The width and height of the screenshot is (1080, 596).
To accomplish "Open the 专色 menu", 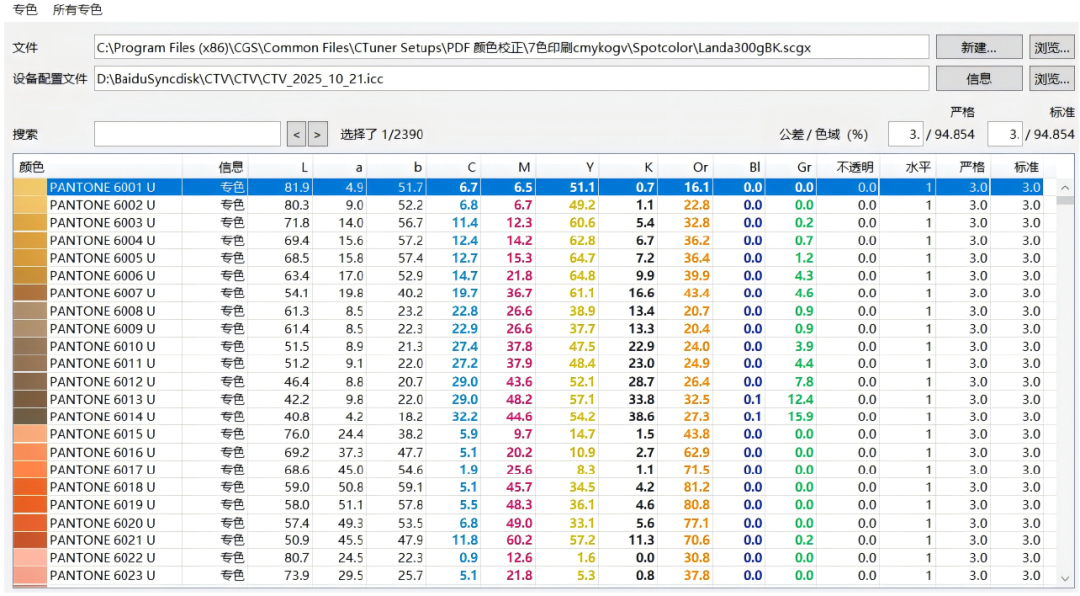I will click(24, 10).
